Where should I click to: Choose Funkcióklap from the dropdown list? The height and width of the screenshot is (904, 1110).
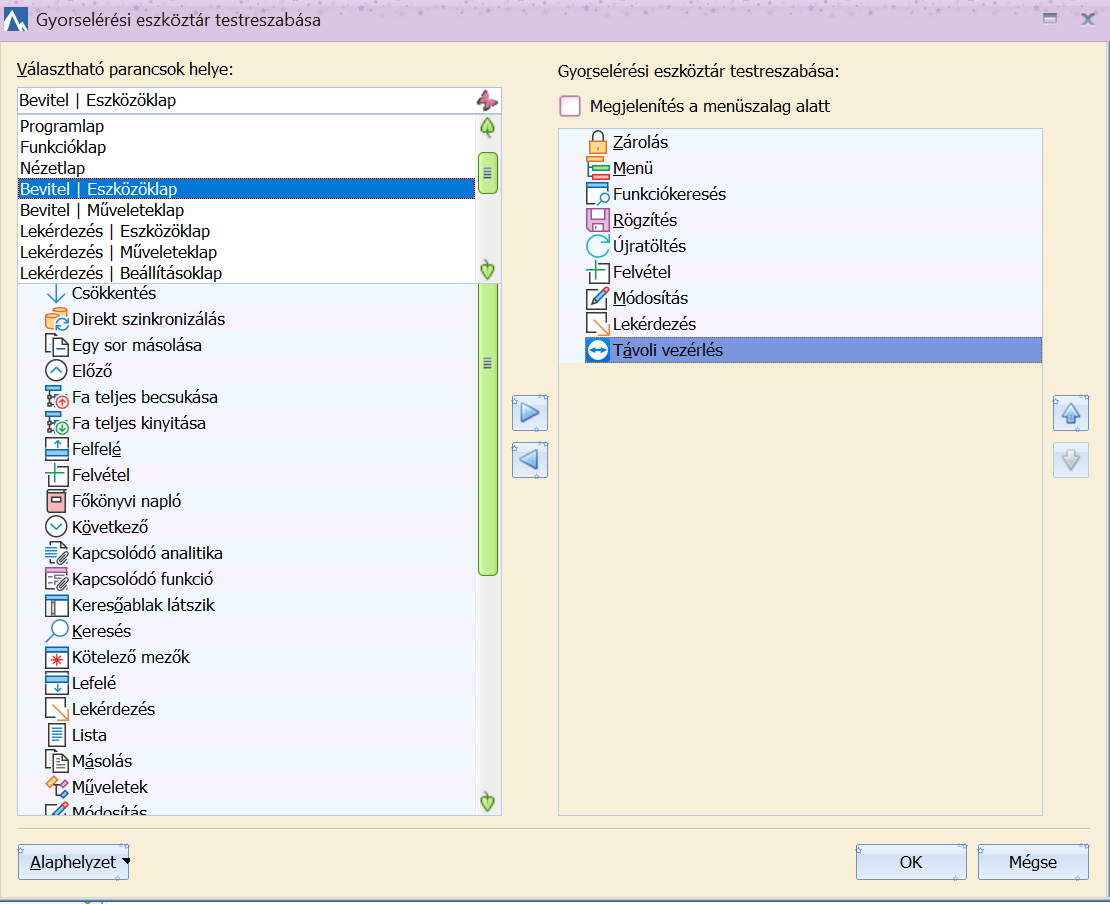click(246, 147)
